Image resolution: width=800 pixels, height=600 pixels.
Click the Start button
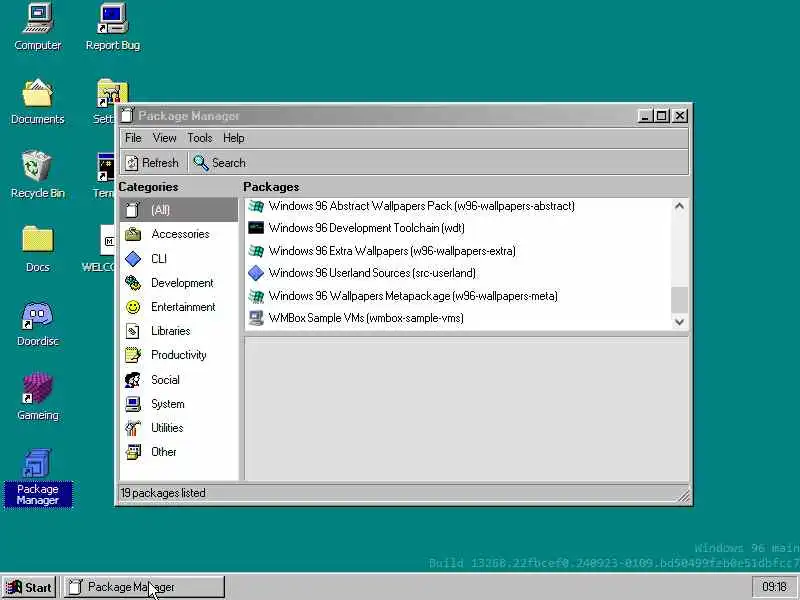(29, 587)
